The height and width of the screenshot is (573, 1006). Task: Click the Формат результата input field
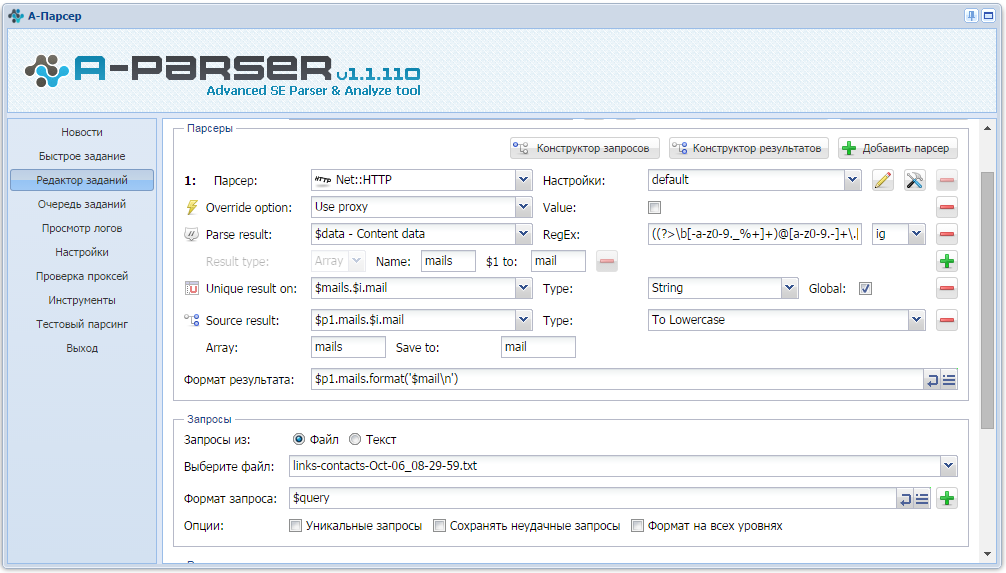click(617, 379)
